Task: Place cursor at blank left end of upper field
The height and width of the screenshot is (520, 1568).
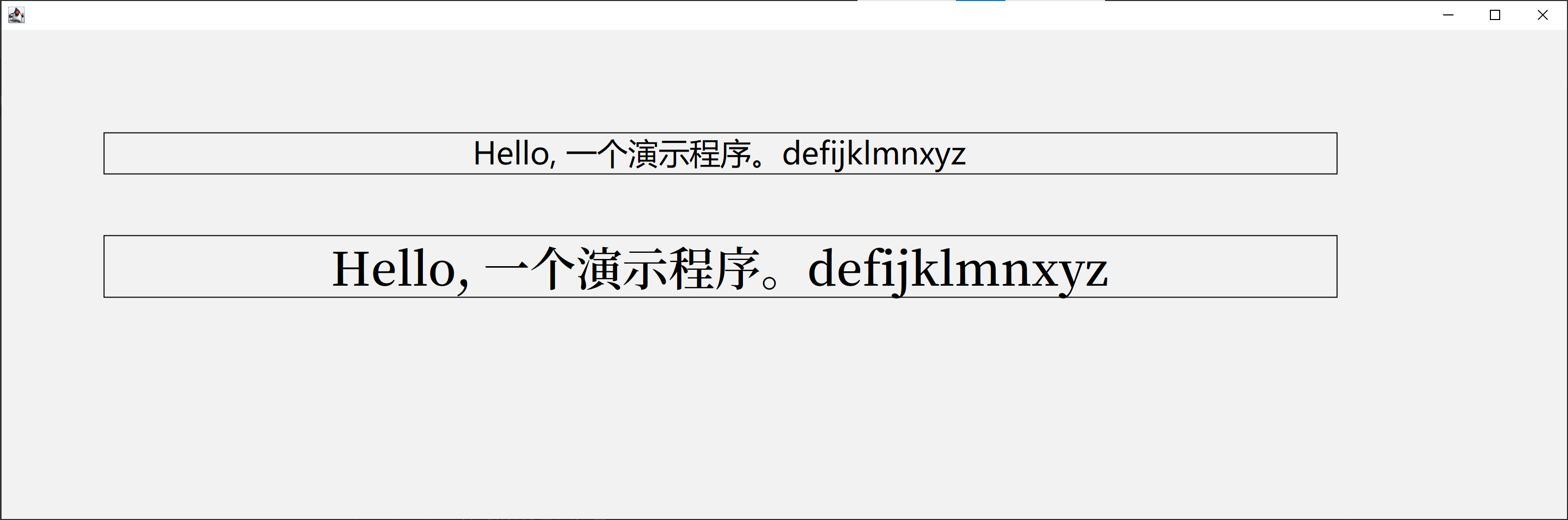Action: 286,154
